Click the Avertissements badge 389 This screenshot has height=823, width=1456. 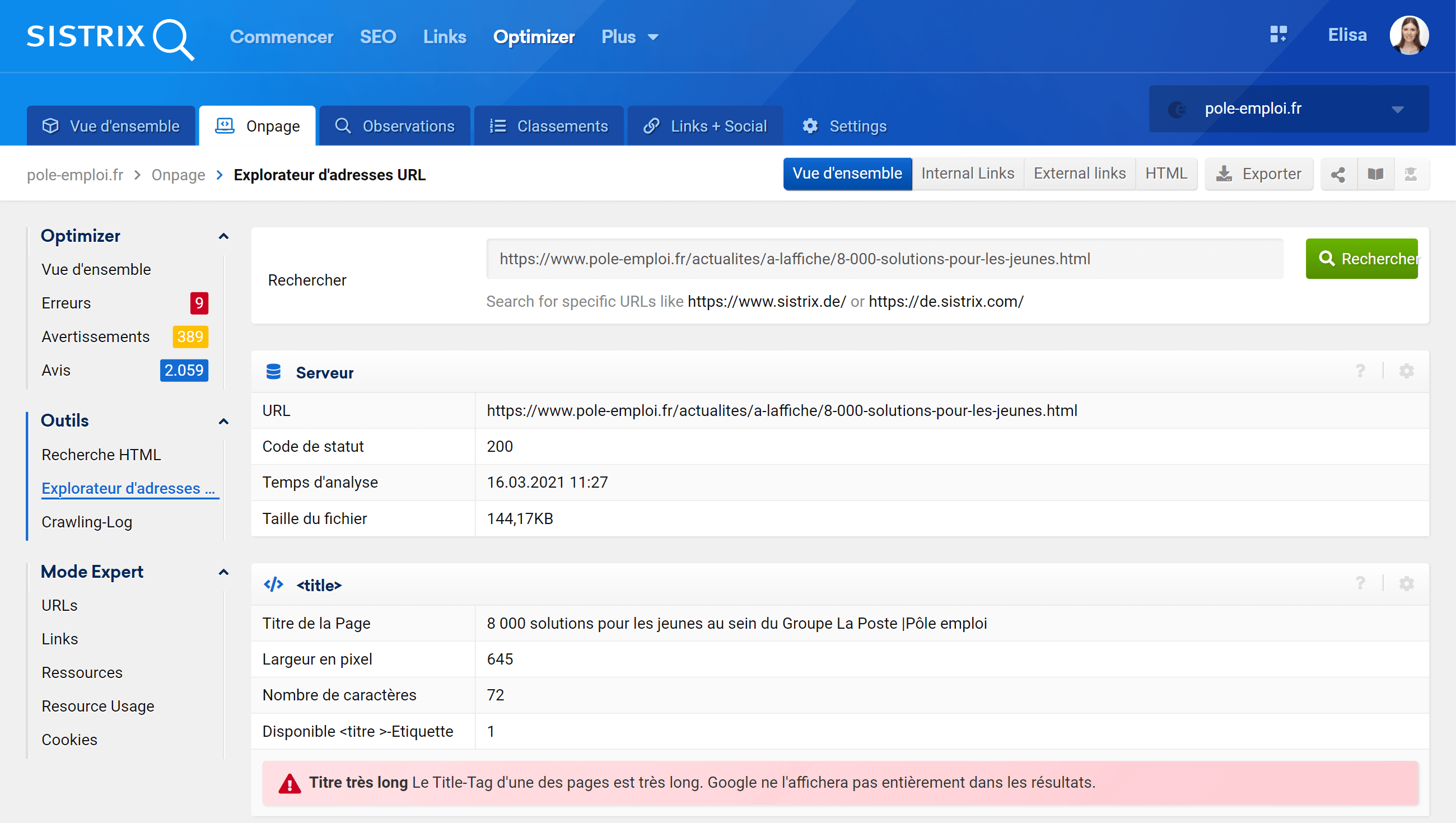click(x=190, y=337)
